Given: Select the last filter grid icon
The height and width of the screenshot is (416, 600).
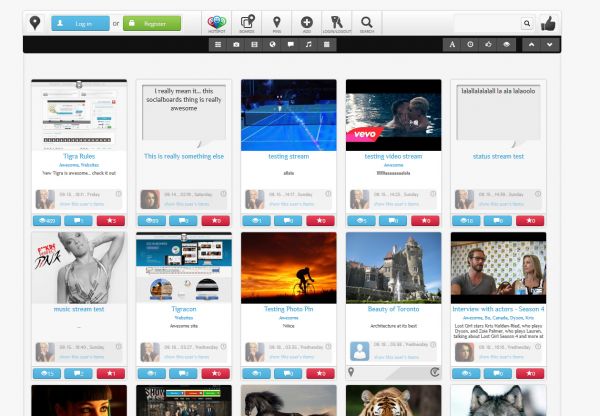Looking at the screenshot, I should click(x=327, y=44).
